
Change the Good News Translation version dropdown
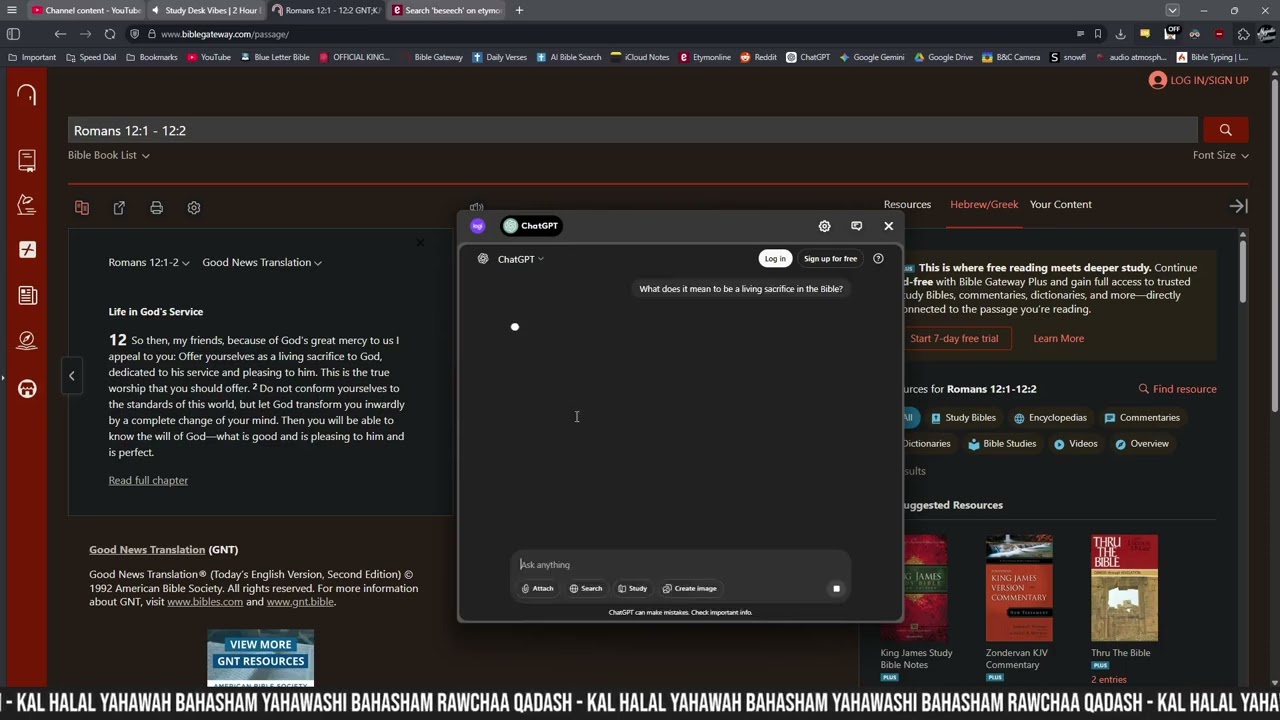click(x=262, y=262)
